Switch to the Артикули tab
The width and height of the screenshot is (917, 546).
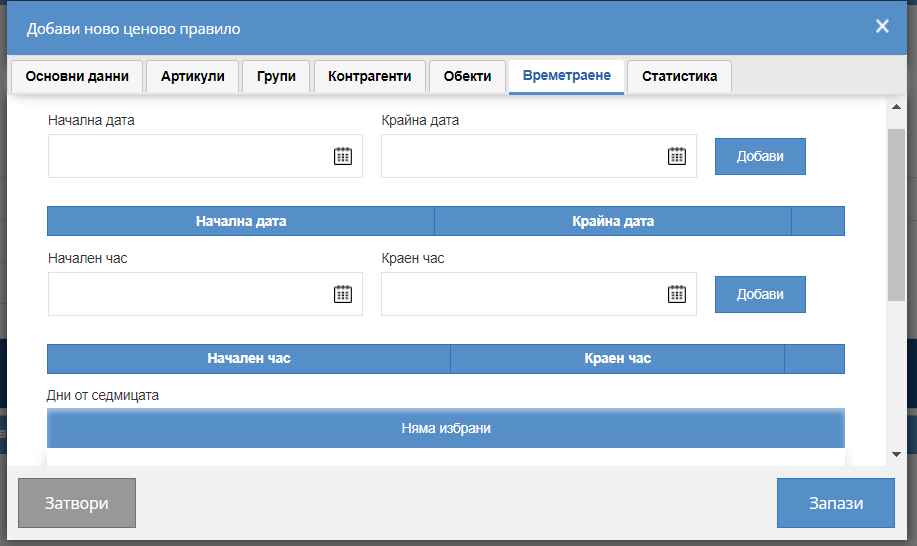point(192,76)
